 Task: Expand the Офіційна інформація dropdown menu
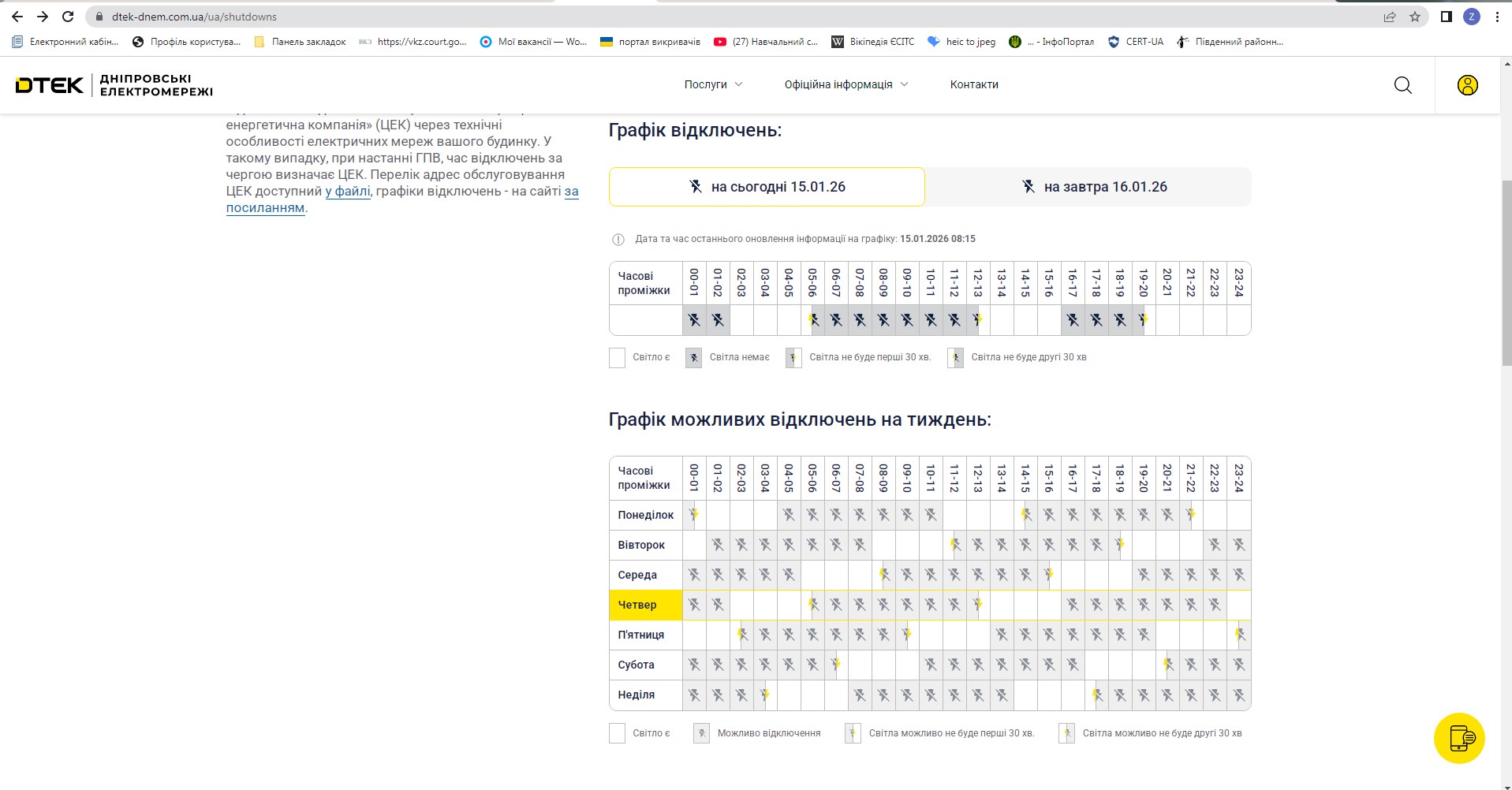846,84
